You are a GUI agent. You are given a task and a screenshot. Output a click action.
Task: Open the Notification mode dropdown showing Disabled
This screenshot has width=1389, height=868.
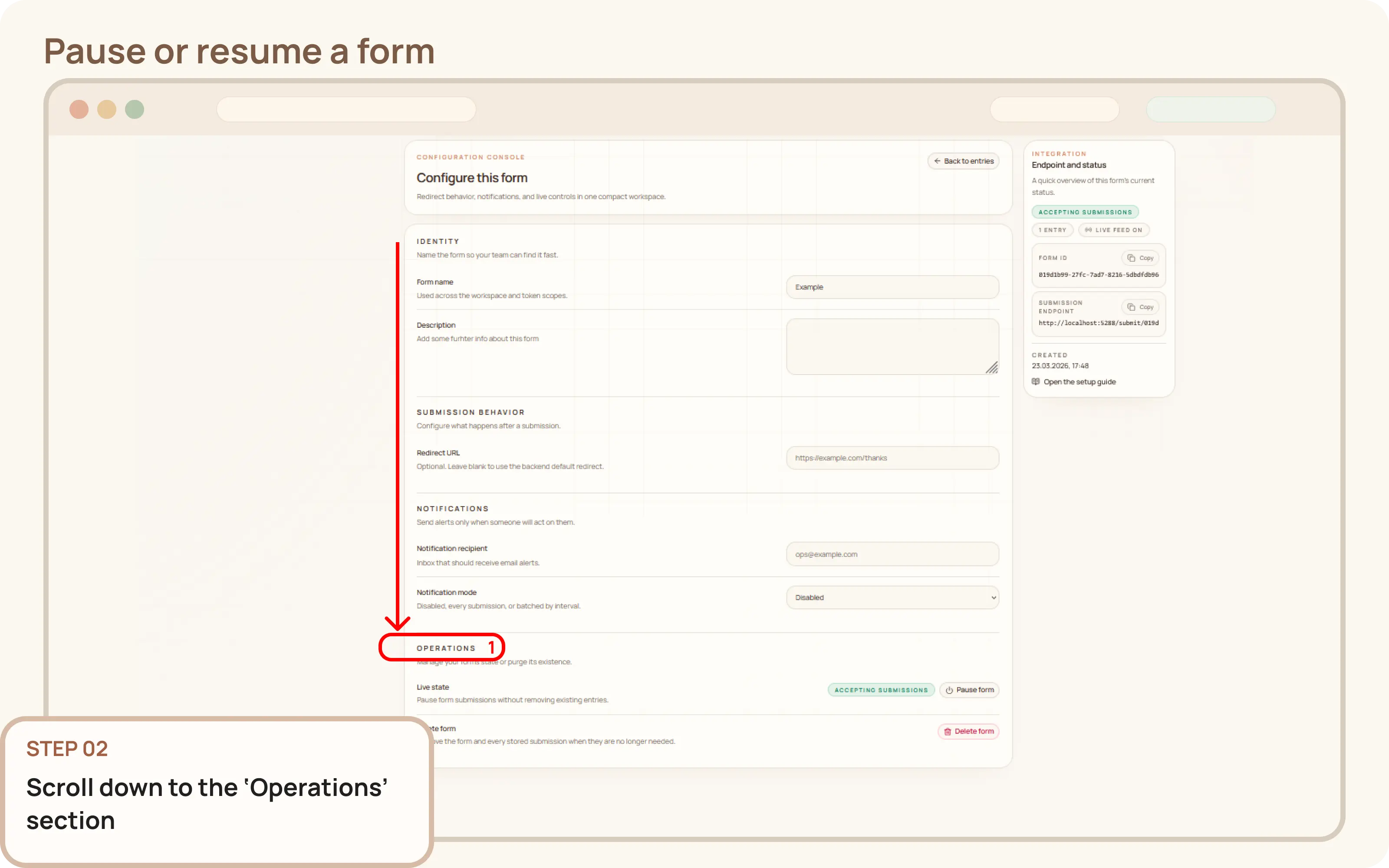tap(892, 597)
